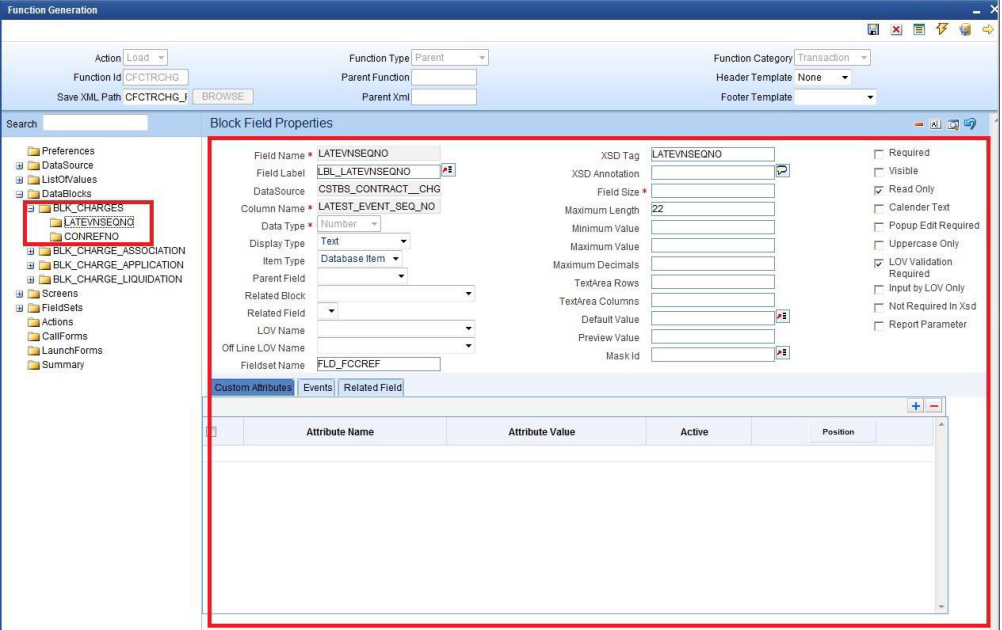This screenshot has height=630, width=1002.
Task: Click the BROWSE button
Action: tap(223, 96)
